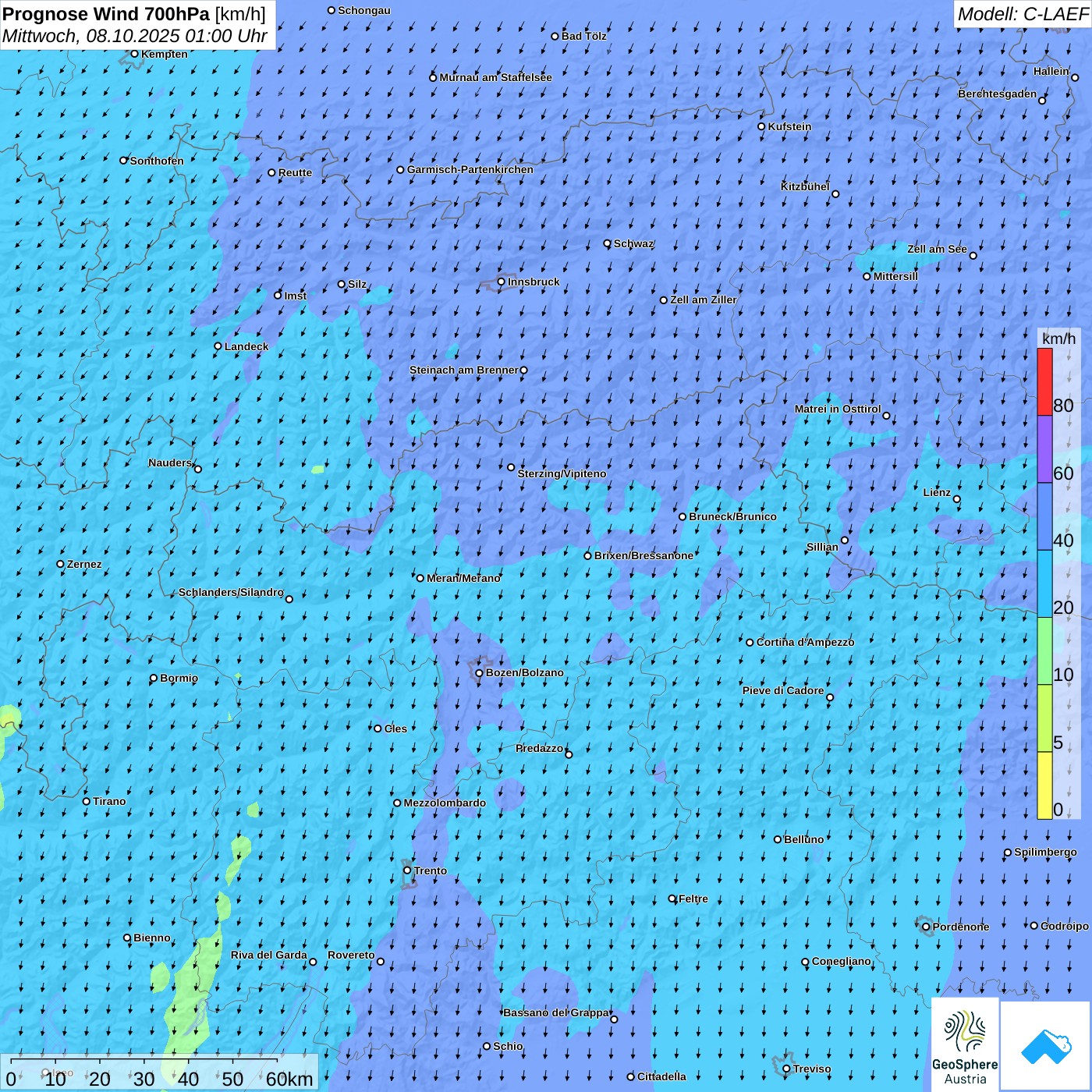This screenshot has height=1092, width=1092.
Task: Click the Cles label
Action: coord(396,729)
